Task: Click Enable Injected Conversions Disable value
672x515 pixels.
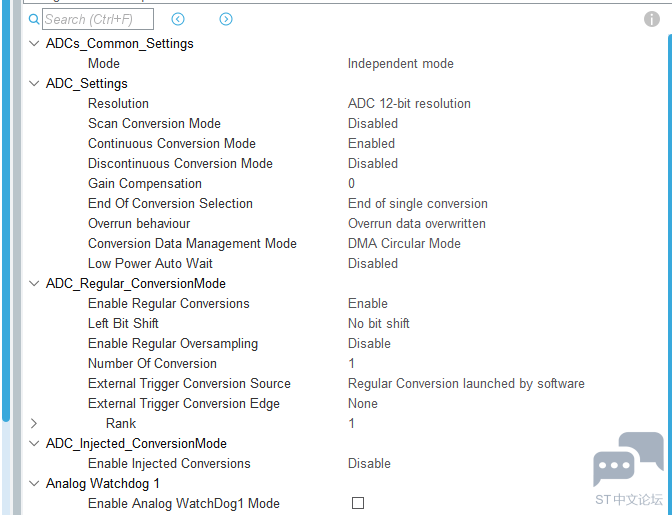Action: [x=369, y=463]
